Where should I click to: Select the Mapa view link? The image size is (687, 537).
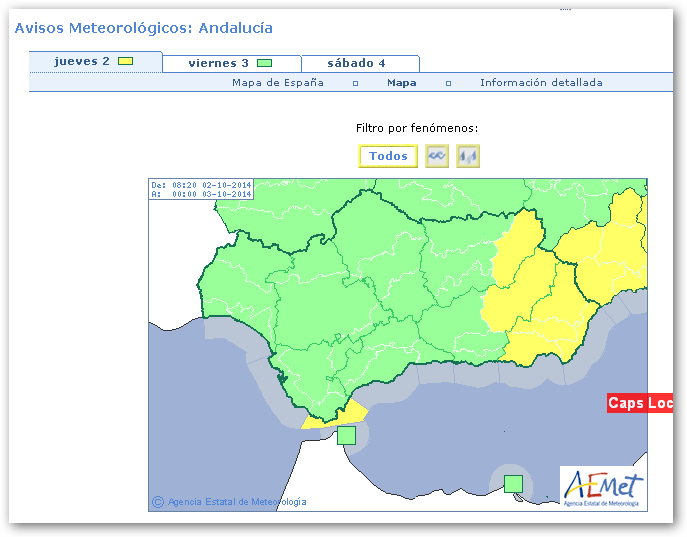[x=402, y=83]
